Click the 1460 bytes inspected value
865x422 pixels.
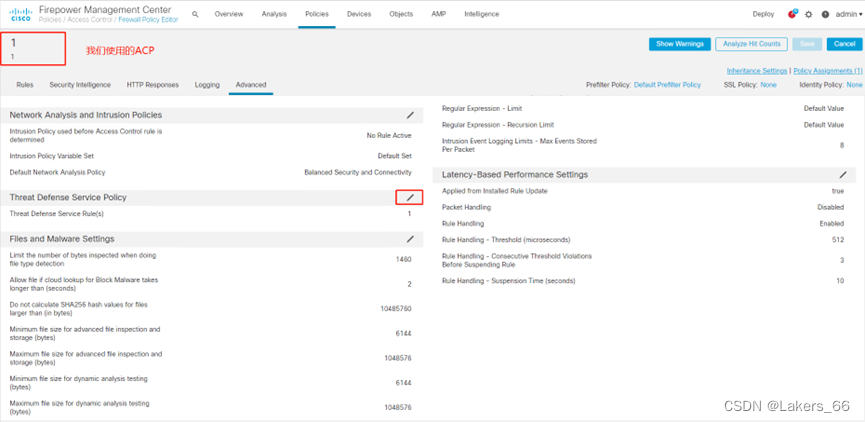click(403, 259)
